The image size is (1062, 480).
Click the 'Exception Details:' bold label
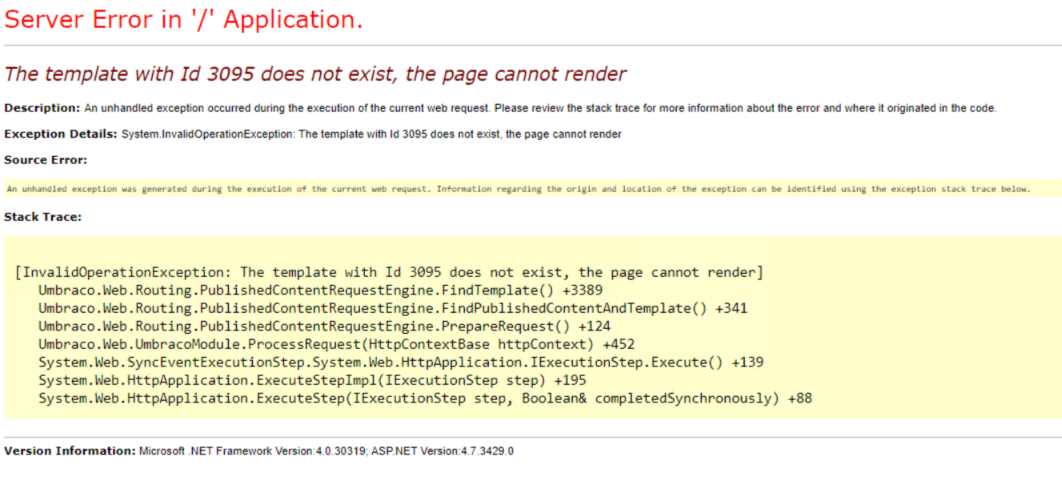(x=60, y=134)
